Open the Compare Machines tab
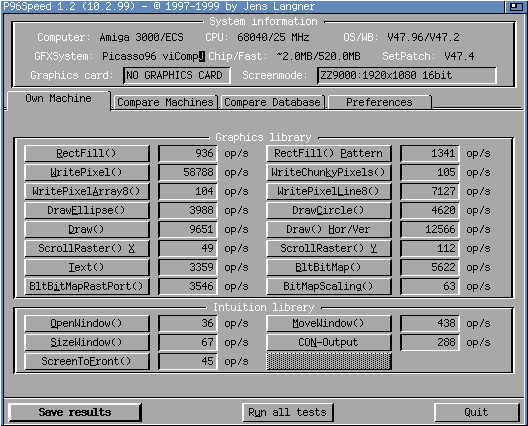 click(x=165, y=102)
